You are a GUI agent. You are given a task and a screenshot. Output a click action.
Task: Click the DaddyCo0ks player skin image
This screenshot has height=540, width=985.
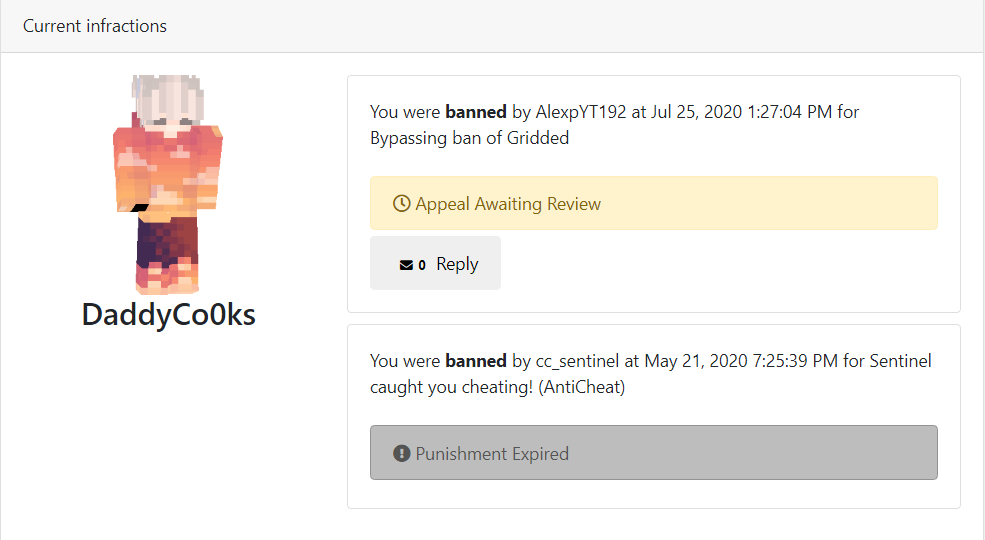tap(168, 185)
